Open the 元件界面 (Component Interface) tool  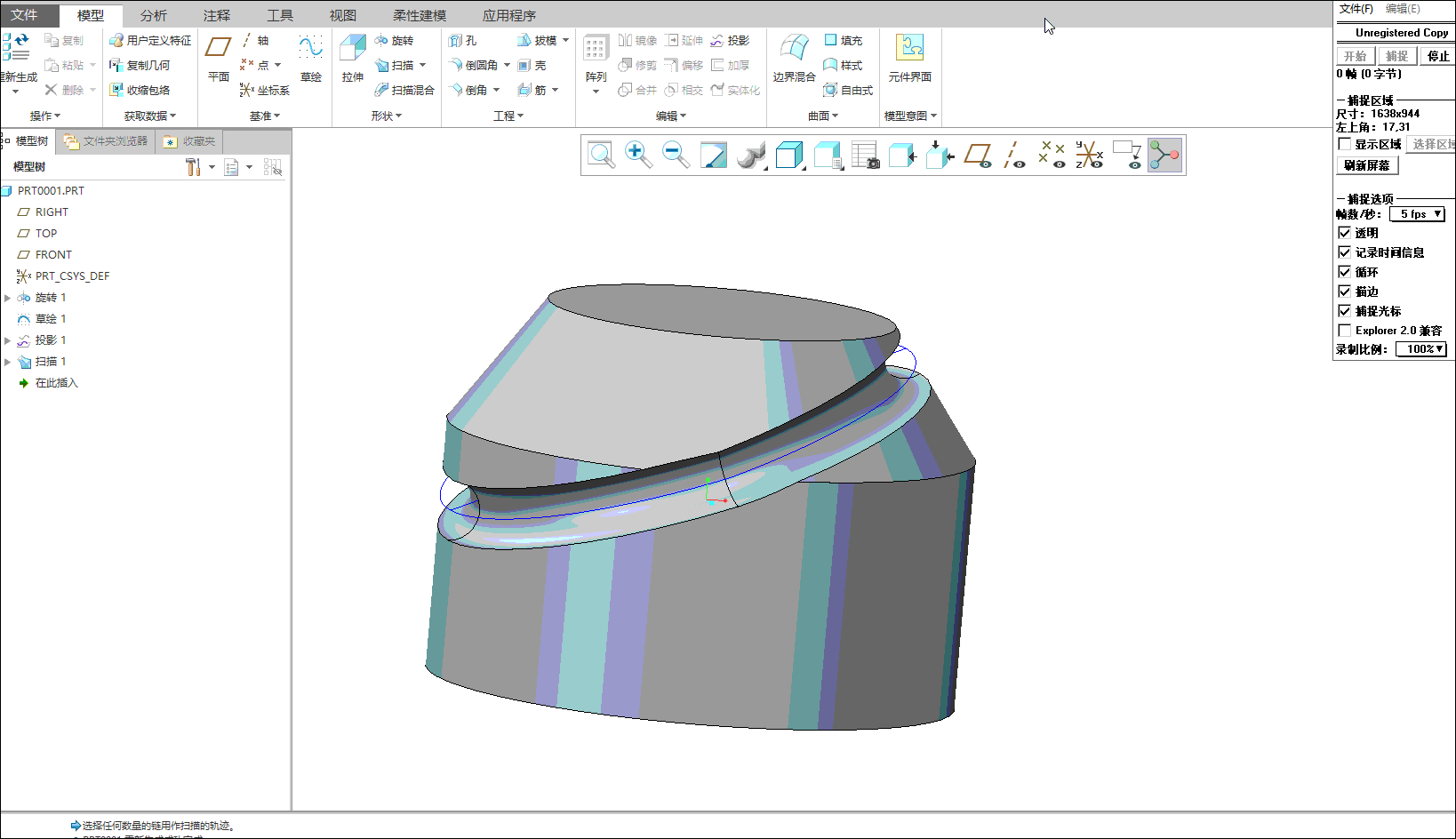point(909,59)
